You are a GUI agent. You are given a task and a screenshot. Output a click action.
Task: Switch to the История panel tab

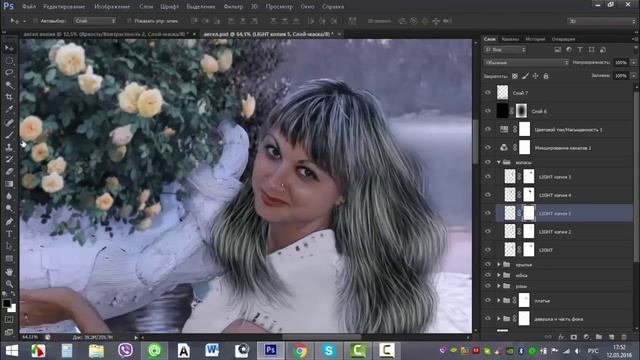(535, 39)
